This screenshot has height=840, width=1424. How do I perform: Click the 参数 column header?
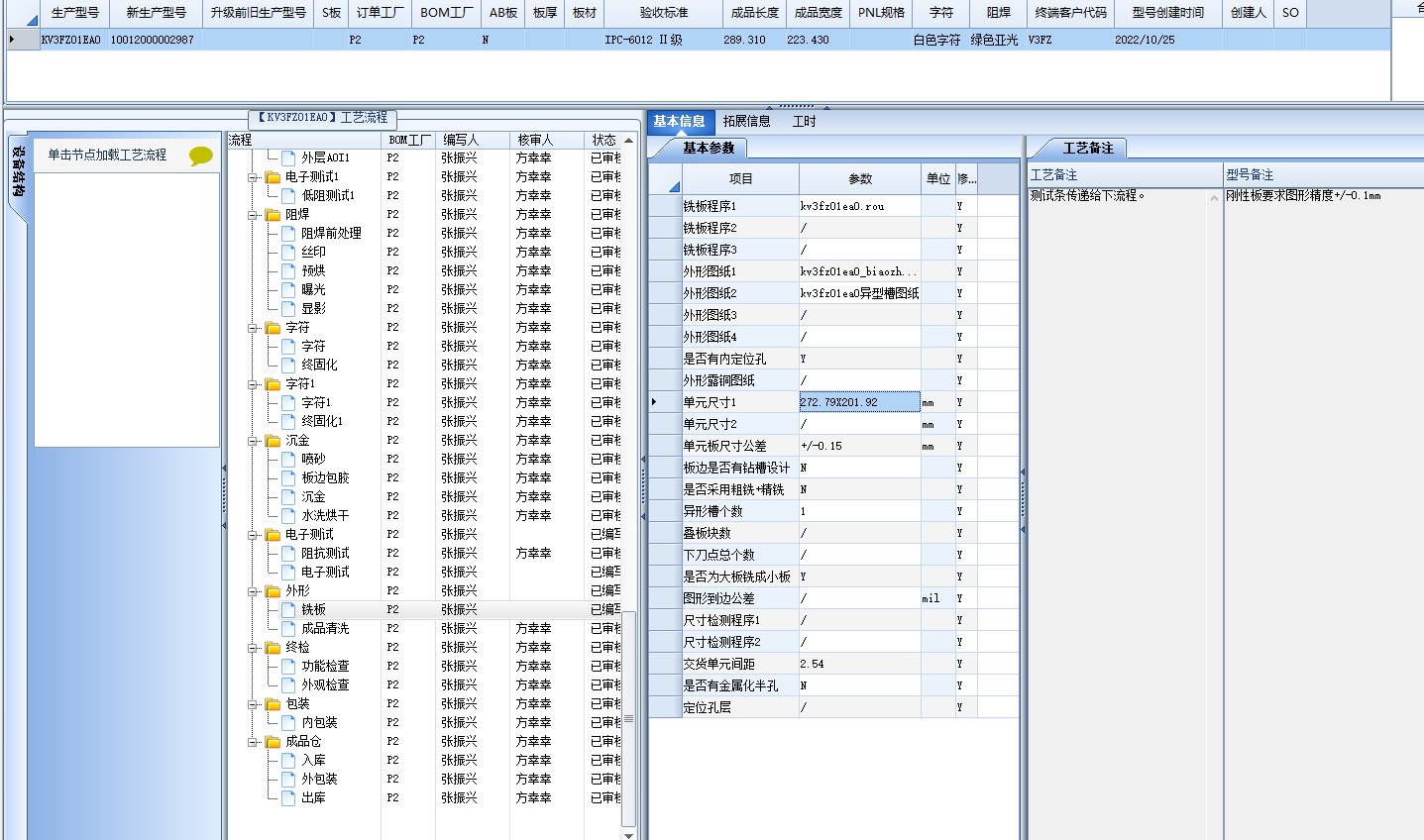tap(860, 178)
